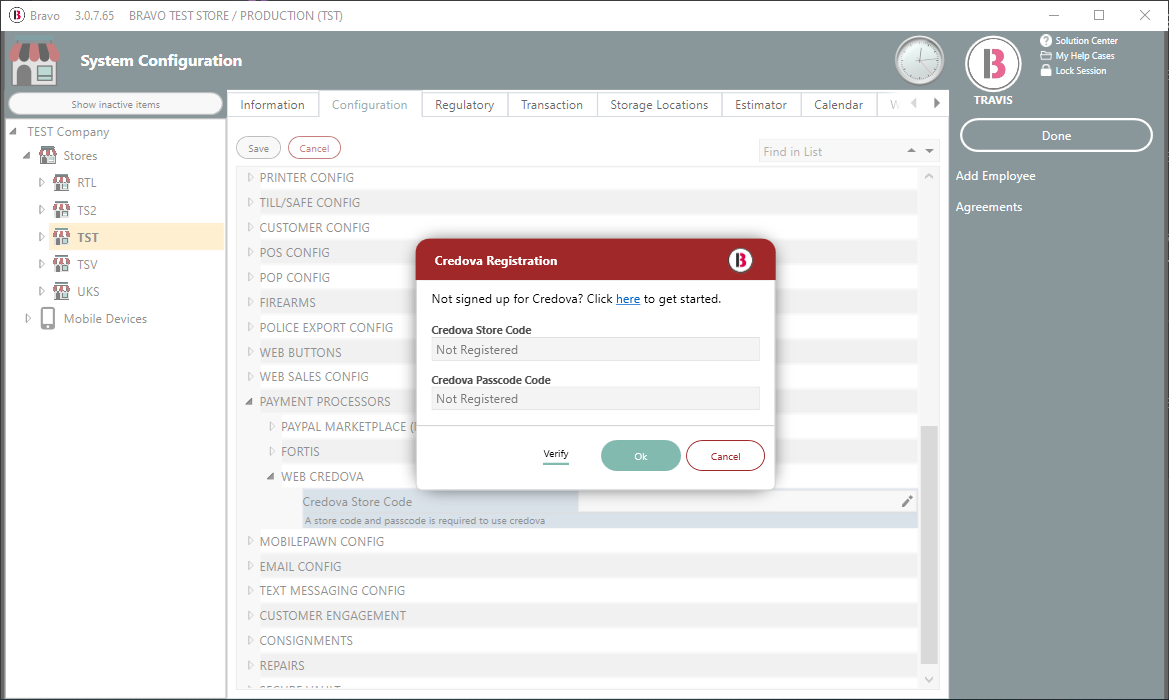Switch to the Regulatory tab
The width and height of the screenshot is (1169, 700).
[x=464, y=105]
